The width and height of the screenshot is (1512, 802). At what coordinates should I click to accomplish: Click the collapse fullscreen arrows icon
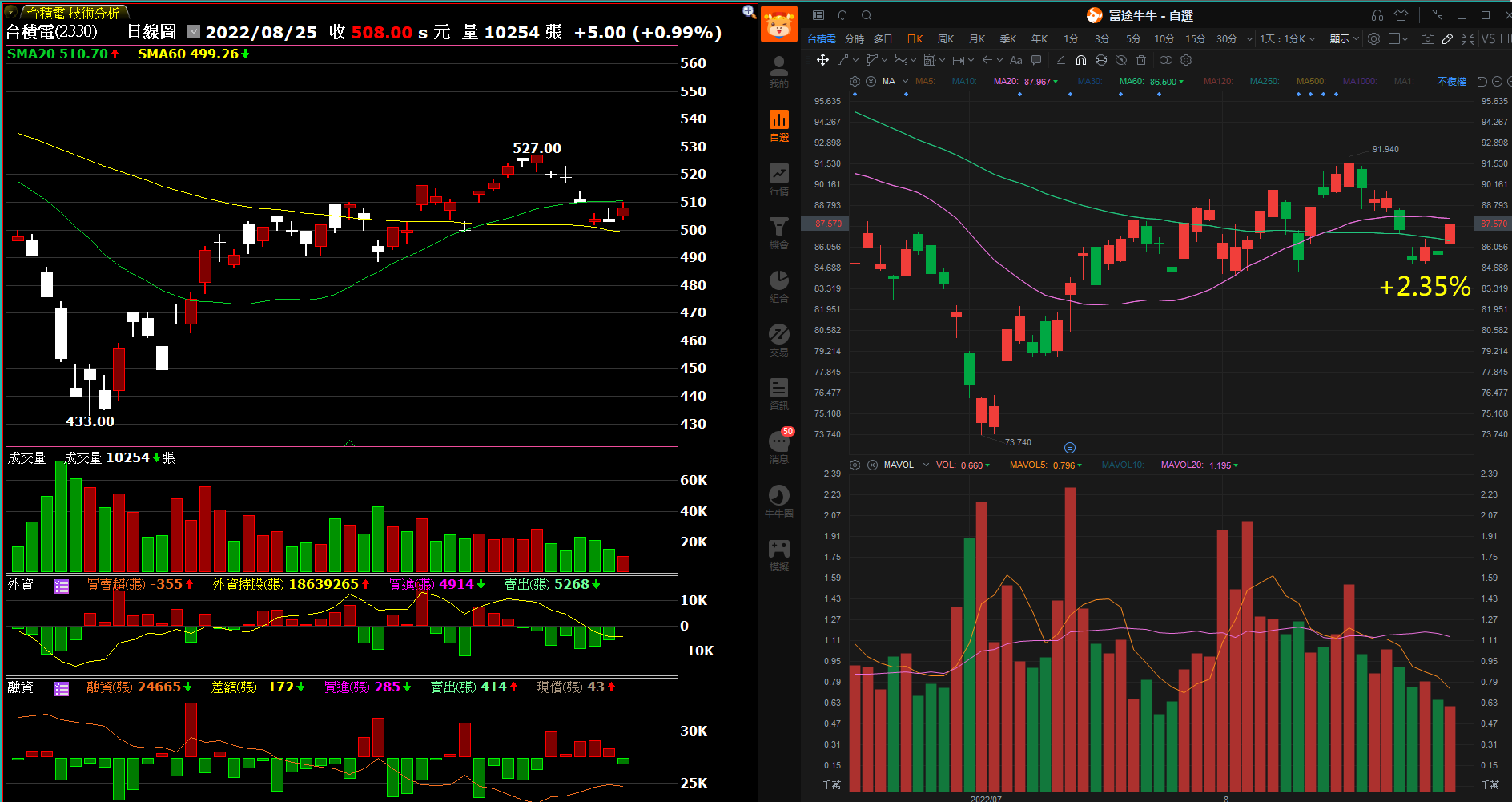click(1468, 38)
